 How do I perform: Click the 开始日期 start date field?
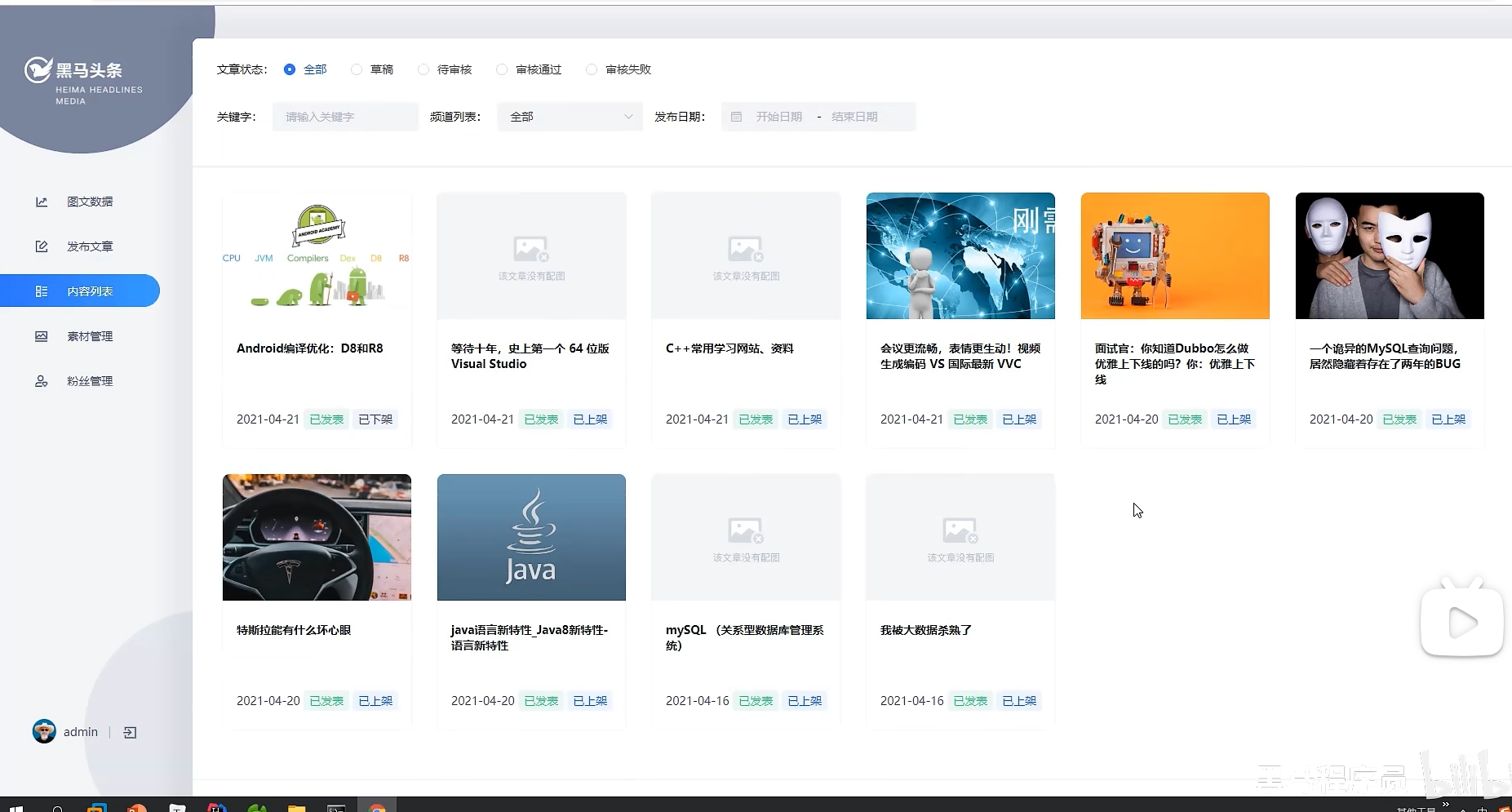[778, 117]
